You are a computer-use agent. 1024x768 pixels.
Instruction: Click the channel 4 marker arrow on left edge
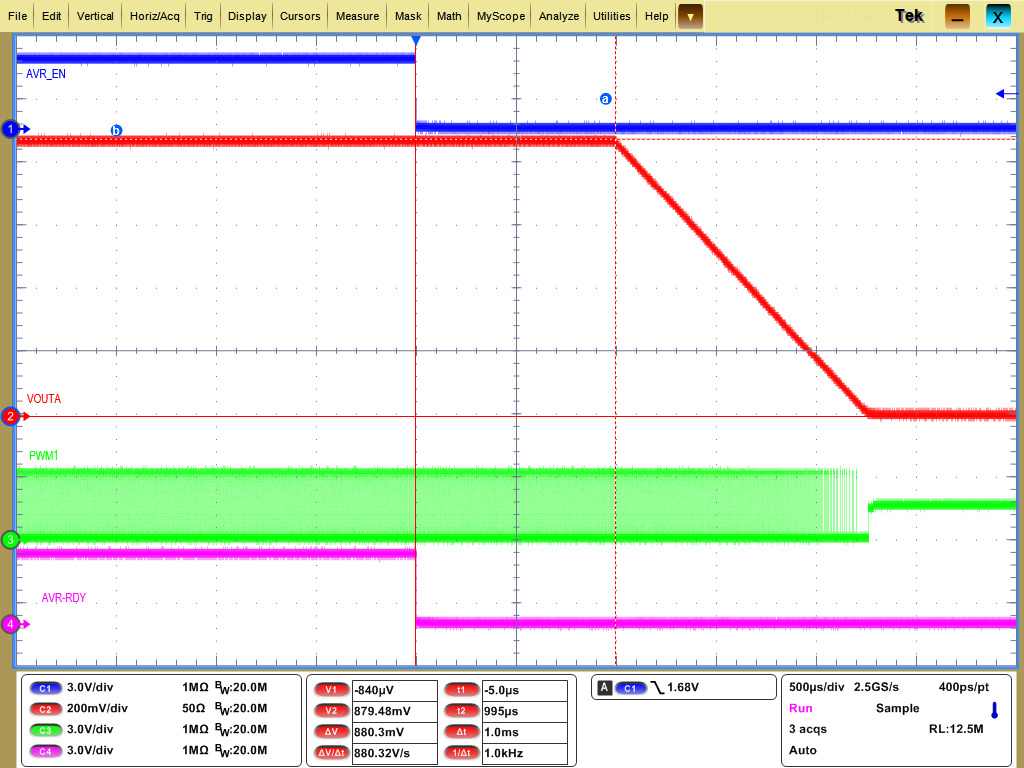point(9,623)
